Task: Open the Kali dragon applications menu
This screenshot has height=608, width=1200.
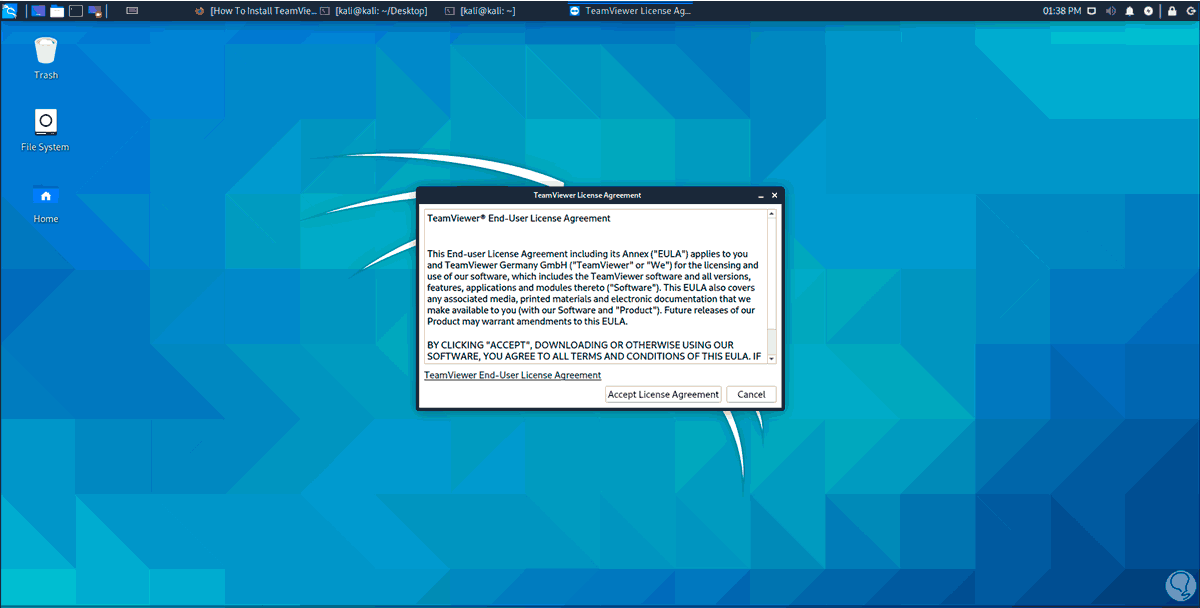Action: pos(11,11)
